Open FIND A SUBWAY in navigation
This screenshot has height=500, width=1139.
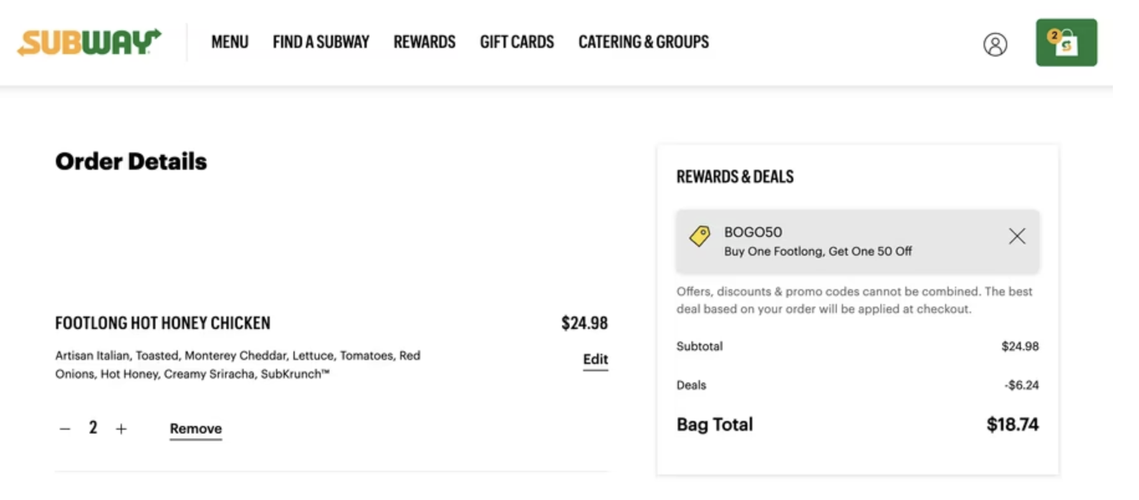point(321,42)
